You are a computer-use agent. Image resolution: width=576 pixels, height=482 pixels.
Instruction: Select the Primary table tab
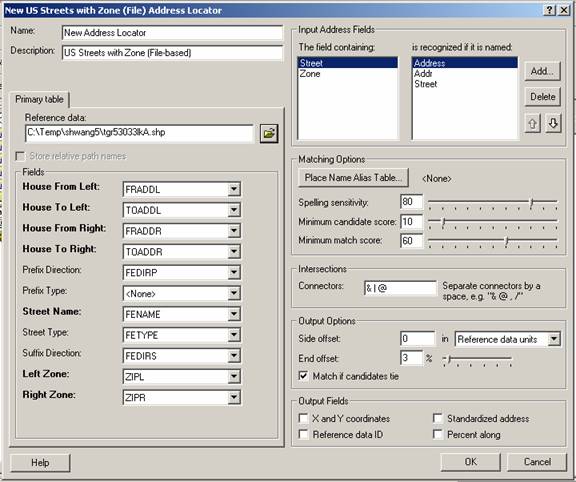coord(39,99)
